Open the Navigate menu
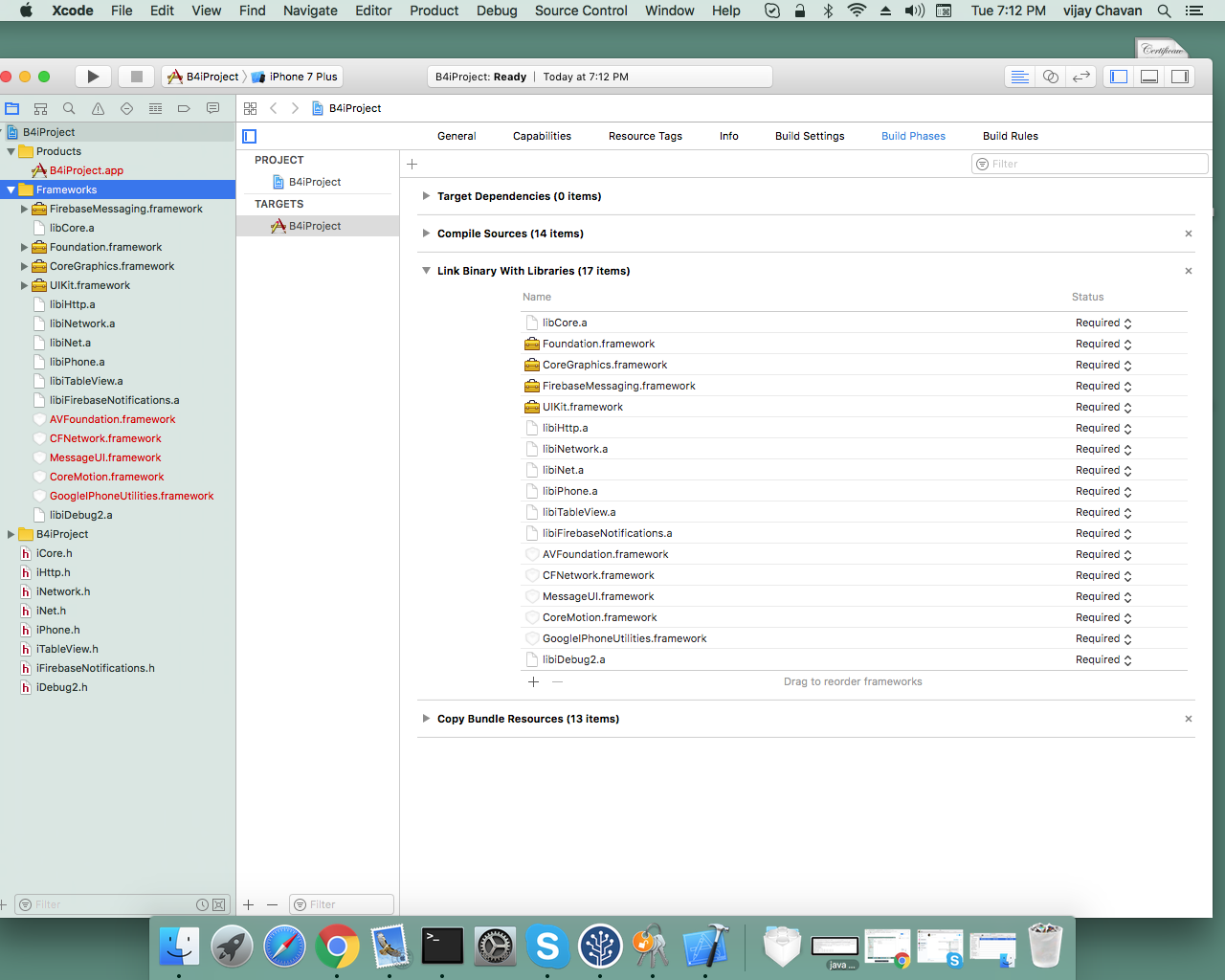 [310, 11]
